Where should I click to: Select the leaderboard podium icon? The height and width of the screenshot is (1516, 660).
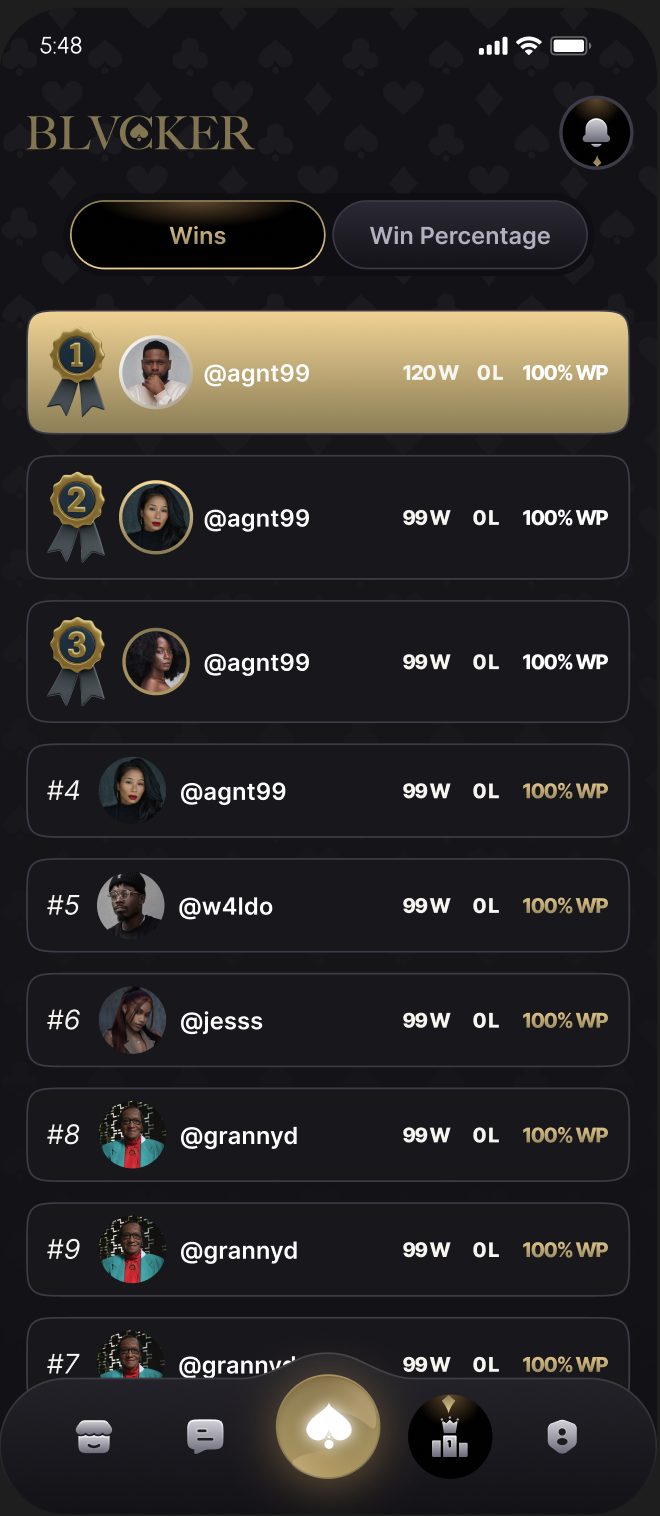click(450, 1437)
